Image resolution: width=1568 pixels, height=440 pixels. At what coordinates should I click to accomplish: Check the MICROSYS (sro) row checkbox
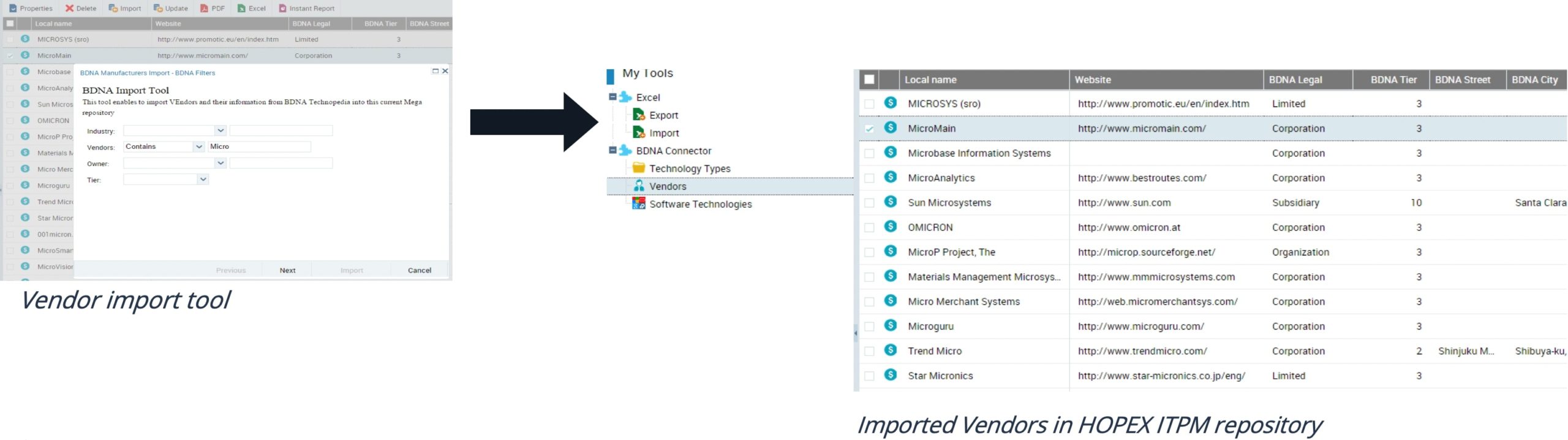(869, 104)
